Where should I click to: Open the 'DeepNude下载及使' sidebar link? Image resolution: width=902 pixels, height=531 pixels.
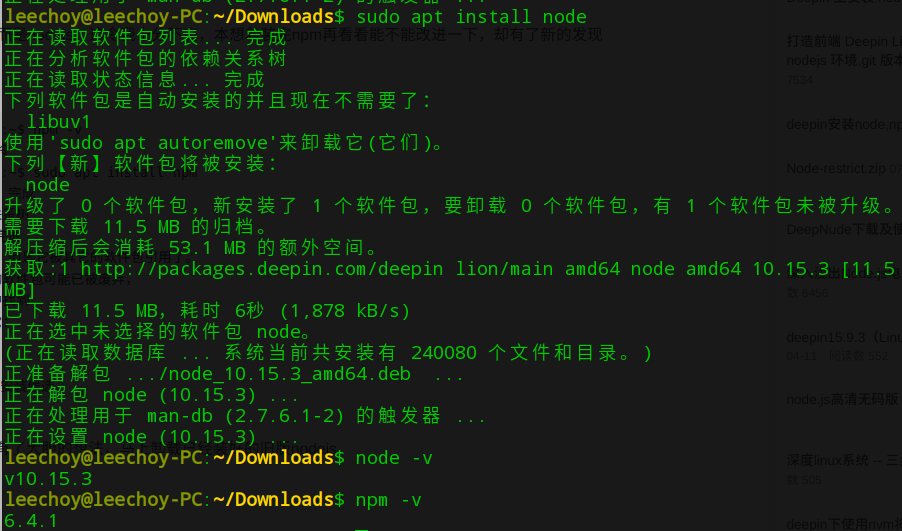[844, 230]
